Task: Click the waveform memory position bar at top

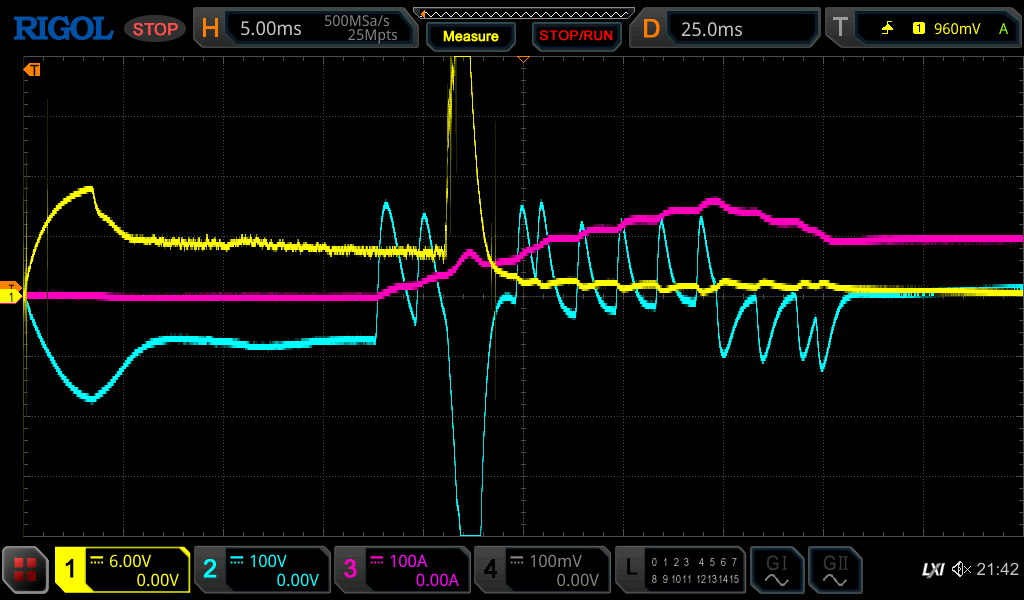Action: point(525,14)
